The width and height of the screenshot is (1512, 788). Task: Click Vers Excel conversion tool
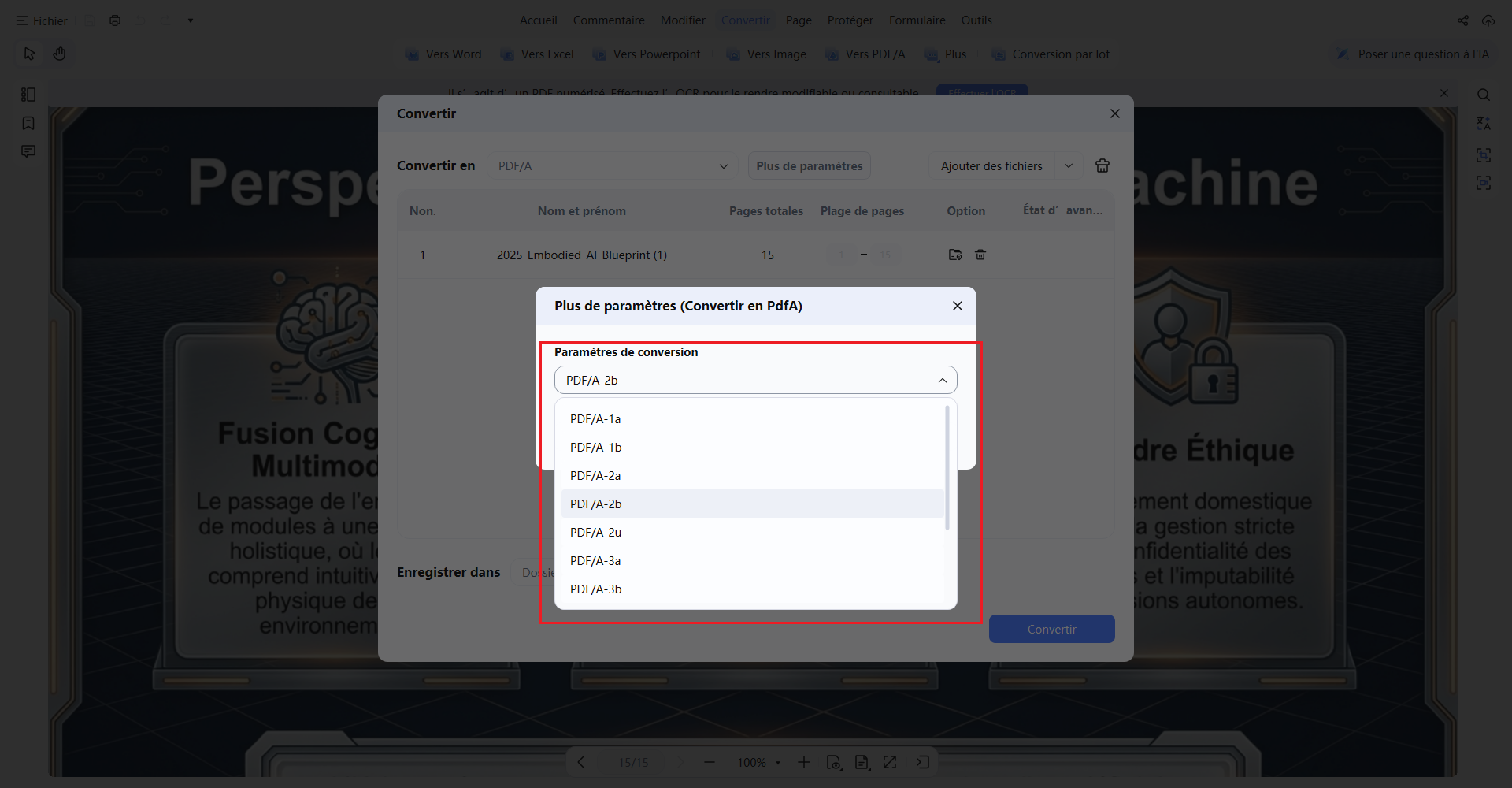pyautogui.click(x=537, y=54)
